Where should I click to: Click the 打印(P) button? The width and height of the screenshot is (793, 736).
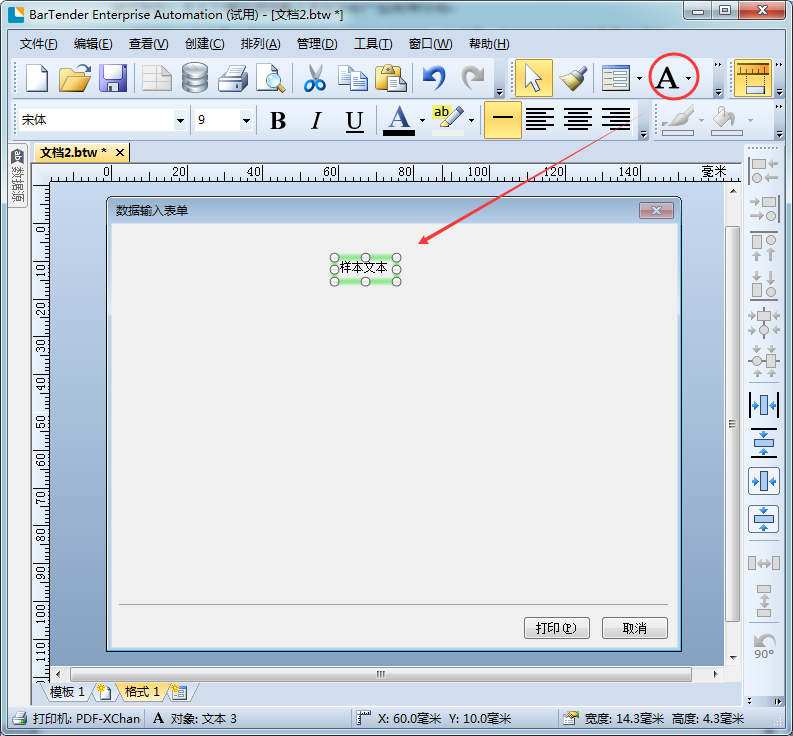pos(556,628)
